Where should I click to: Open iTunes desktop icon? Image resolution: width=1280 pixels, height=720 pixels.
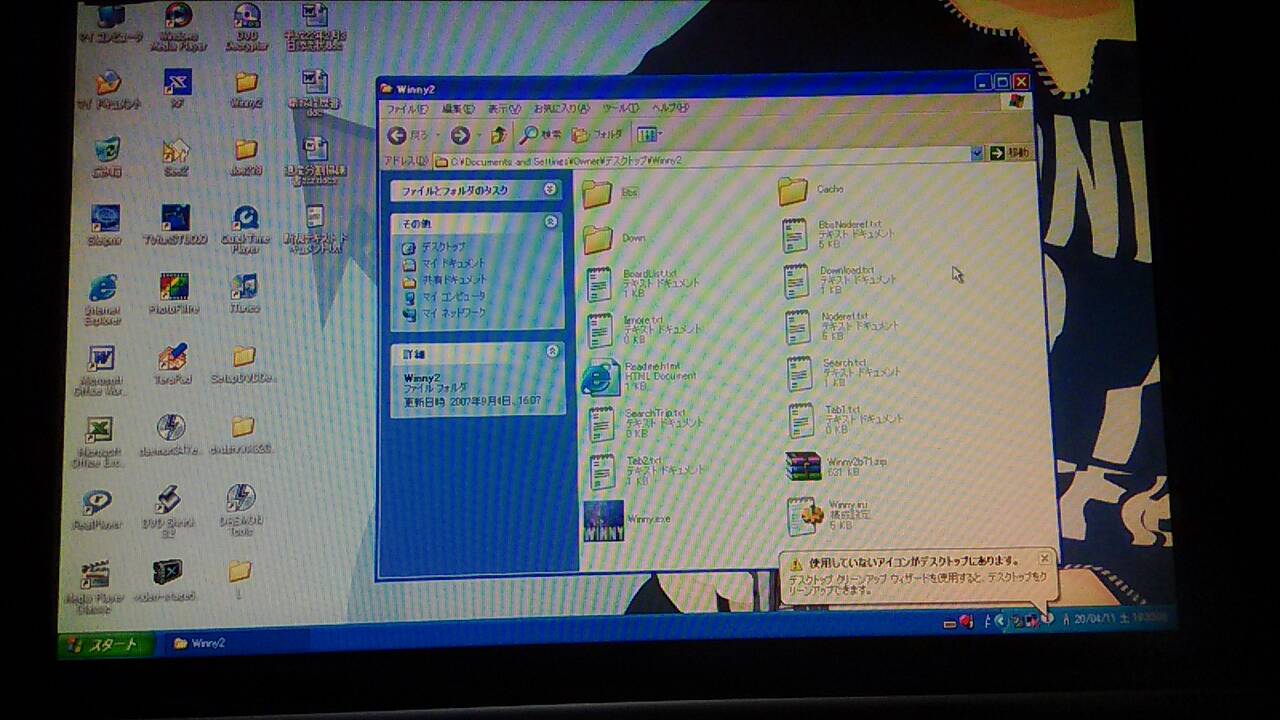coord(244,293)
